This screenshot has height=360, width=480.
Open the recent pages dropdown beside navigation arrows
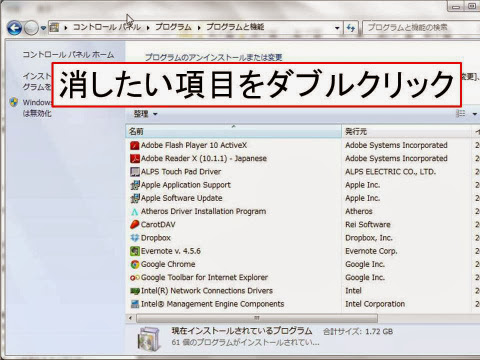[x=43, y=28]
